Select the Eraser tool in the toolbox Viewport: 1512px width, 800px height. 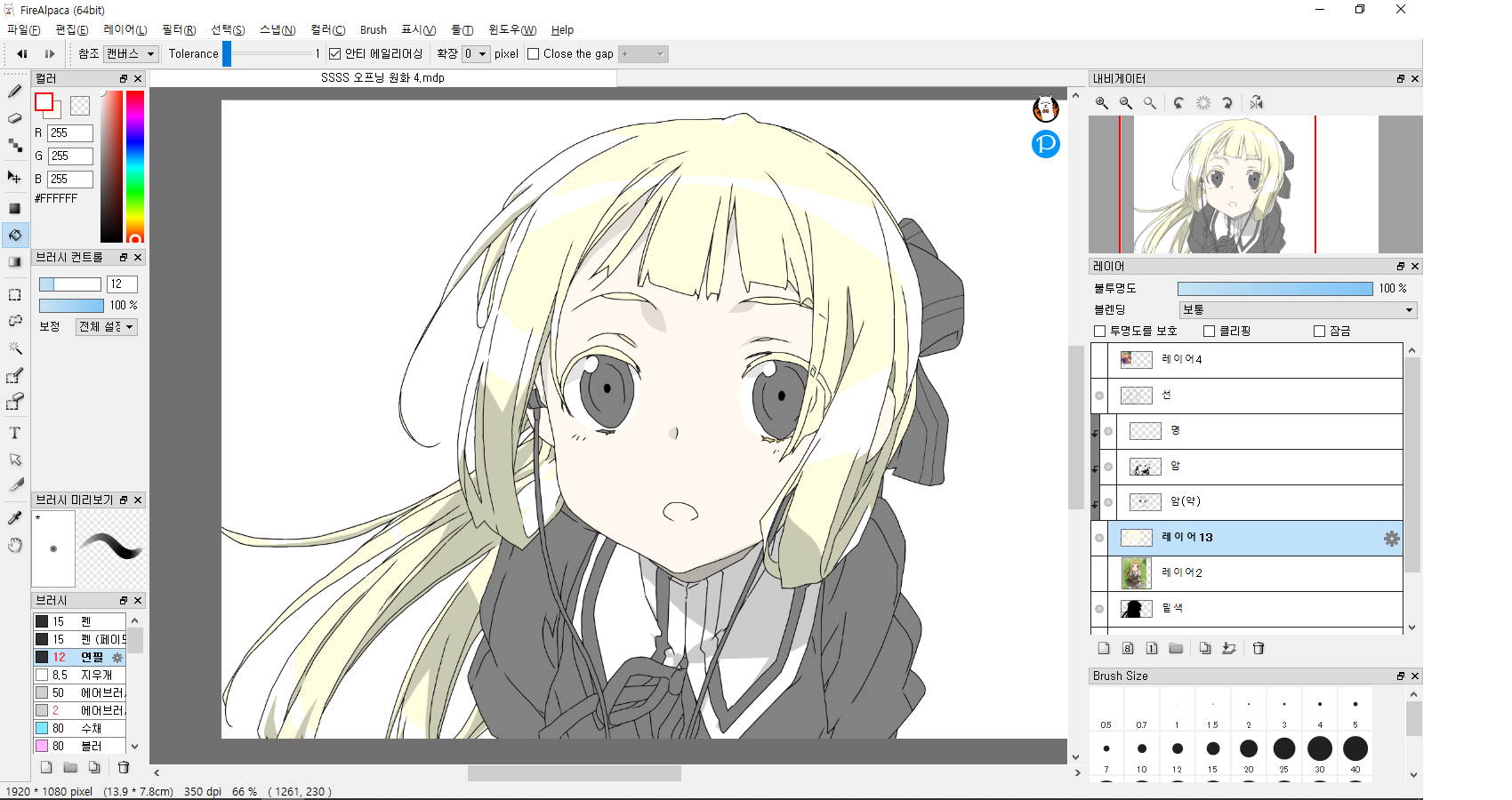(x=14, y=118)
